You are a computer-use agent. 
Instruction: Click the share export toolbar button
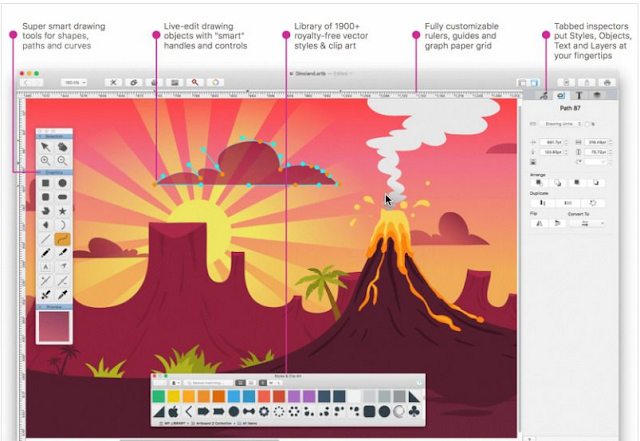click(587, 82)
